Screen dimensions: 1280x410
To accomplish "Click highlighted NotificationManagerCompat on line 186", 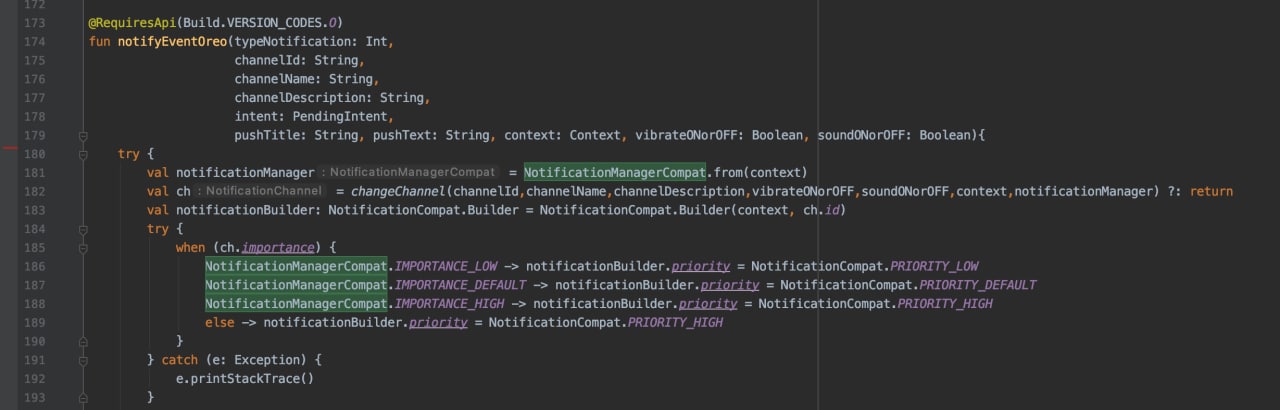I will [x=297, y=266].
